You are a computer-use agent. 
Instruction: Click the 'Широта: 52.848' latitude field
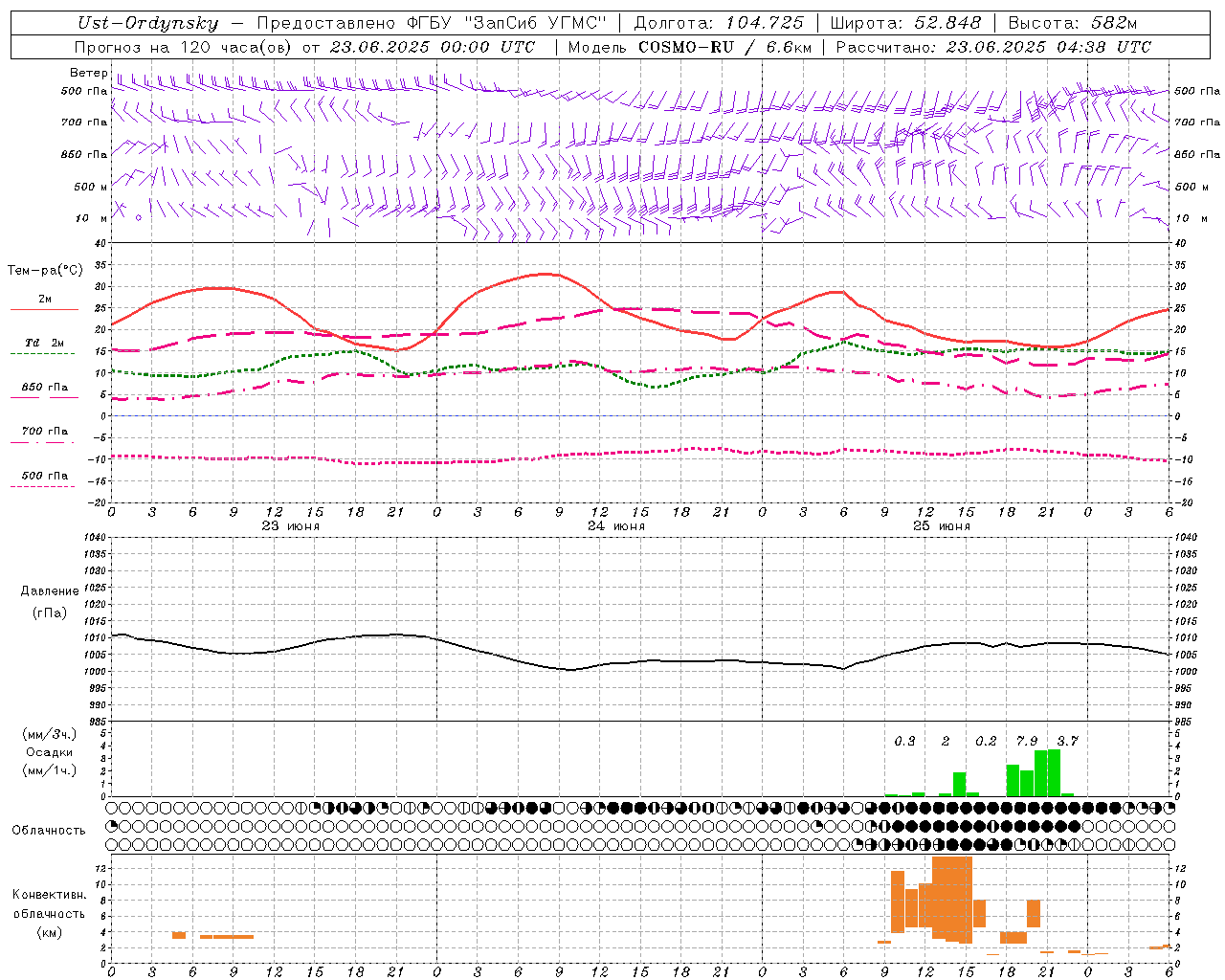(x=905, y=23)
